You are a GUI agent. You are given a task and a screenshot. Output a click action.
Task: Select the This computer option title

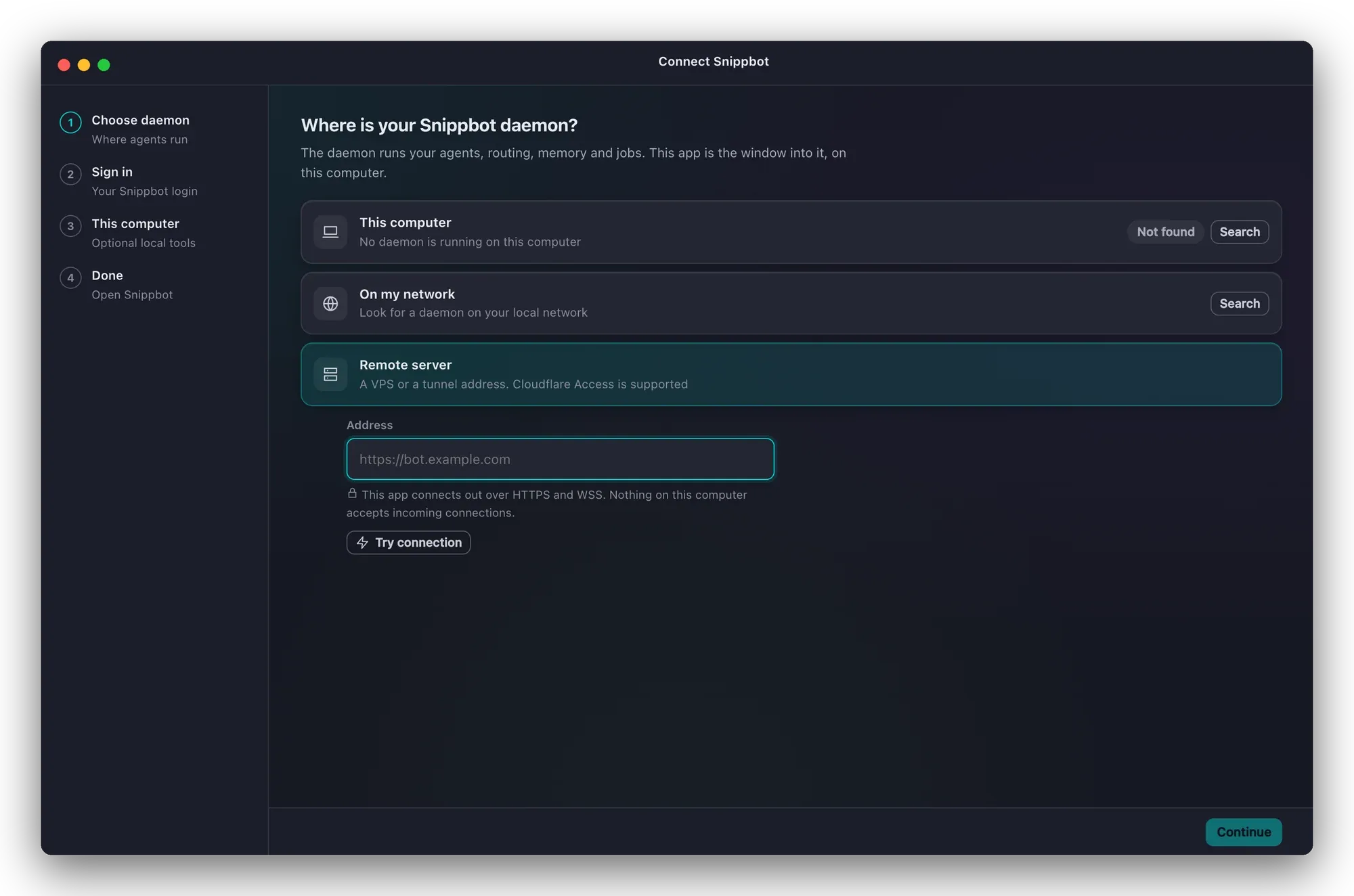(x=405, y=223)
